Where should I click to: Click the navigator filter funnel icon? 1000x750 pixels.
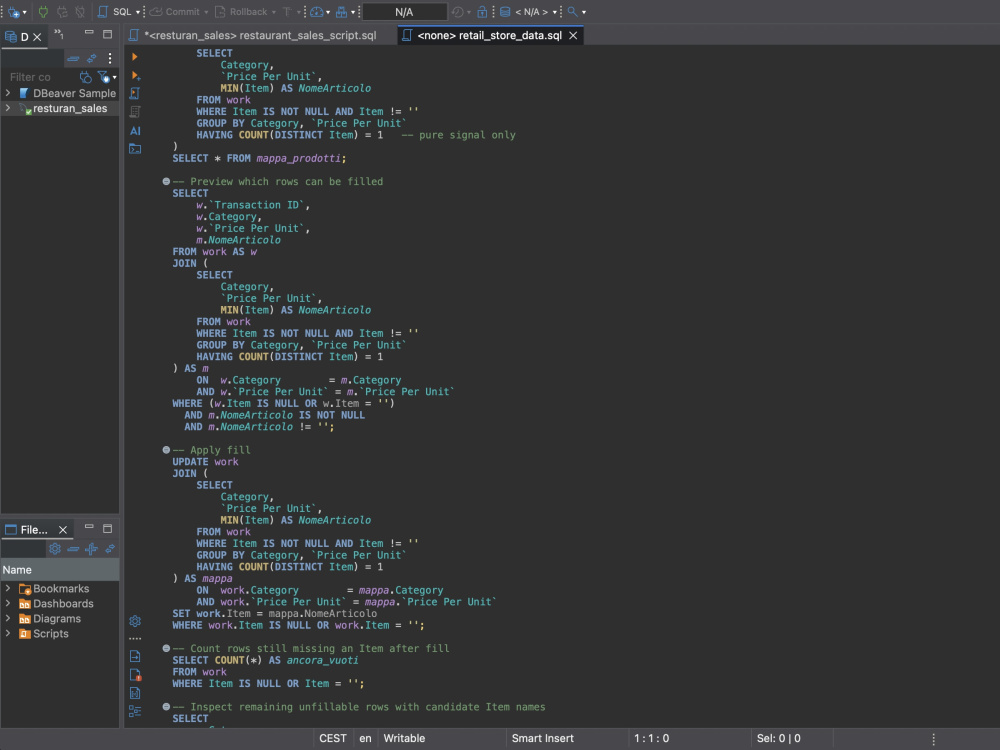103,77
